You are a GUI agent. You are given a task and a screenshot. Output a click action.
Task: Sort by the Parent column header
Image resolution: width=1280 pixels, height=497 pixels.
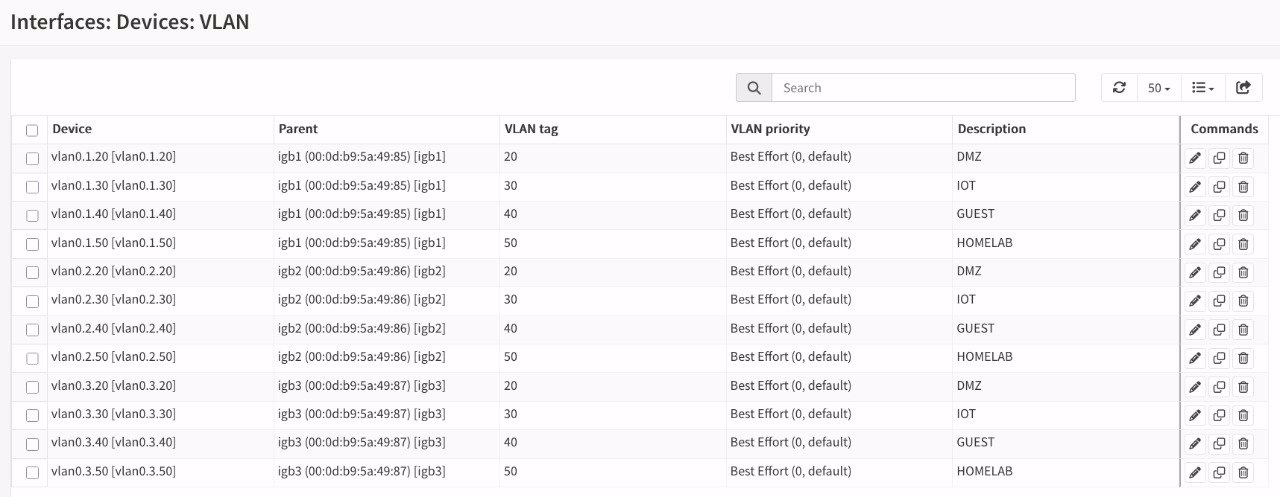point(298,129)
